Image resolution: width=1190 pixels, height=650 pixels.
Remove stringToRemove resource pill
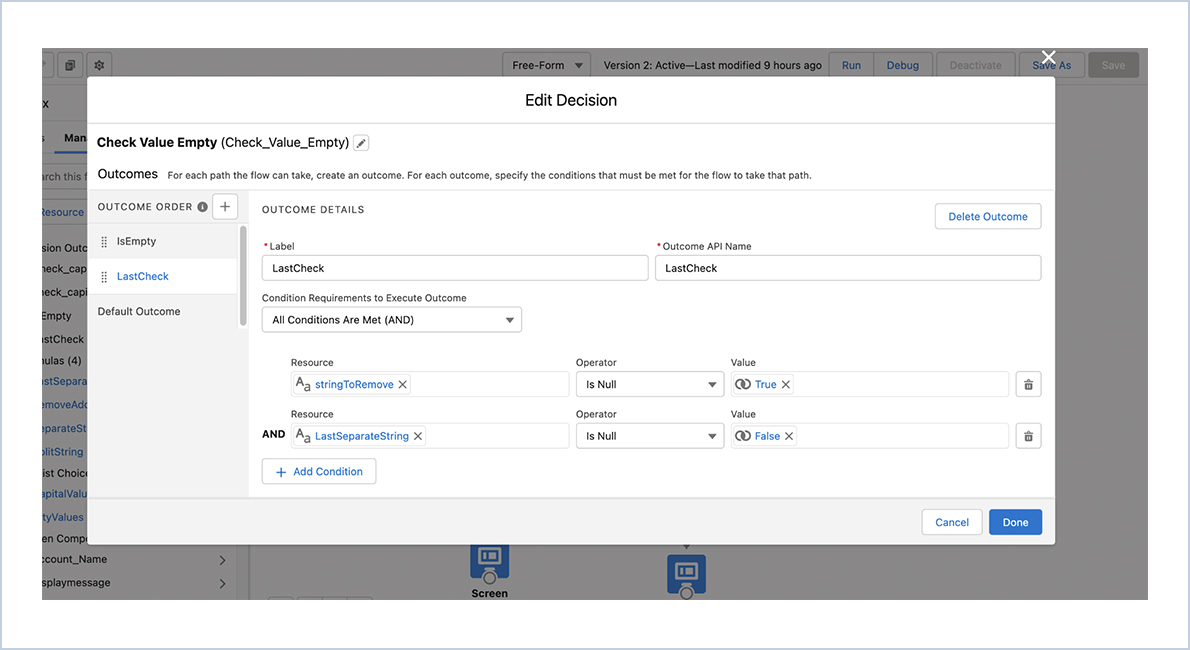point(403,384)
